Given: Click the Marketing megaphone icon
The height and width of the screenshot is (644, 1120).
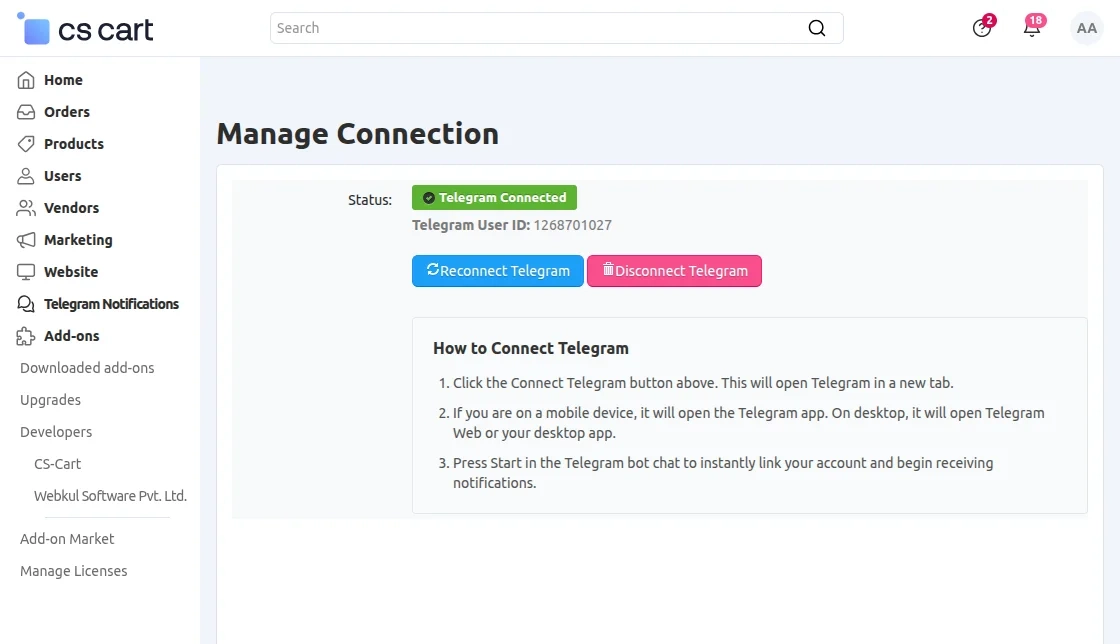Looking at the screenshot, I should click(x=26, y=240).
